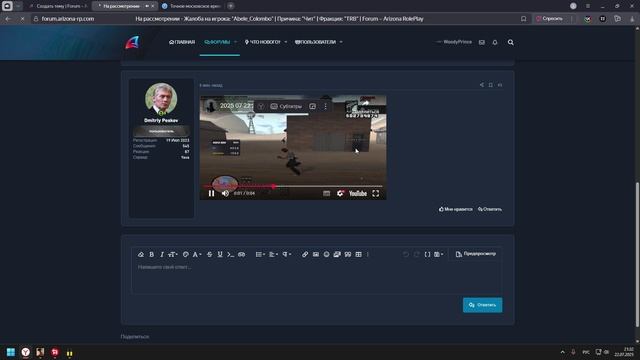The width and height of the screenshot is (640, 360).
Task: Open the ФОРУМЫ navigation item
Action: (218, 42)
